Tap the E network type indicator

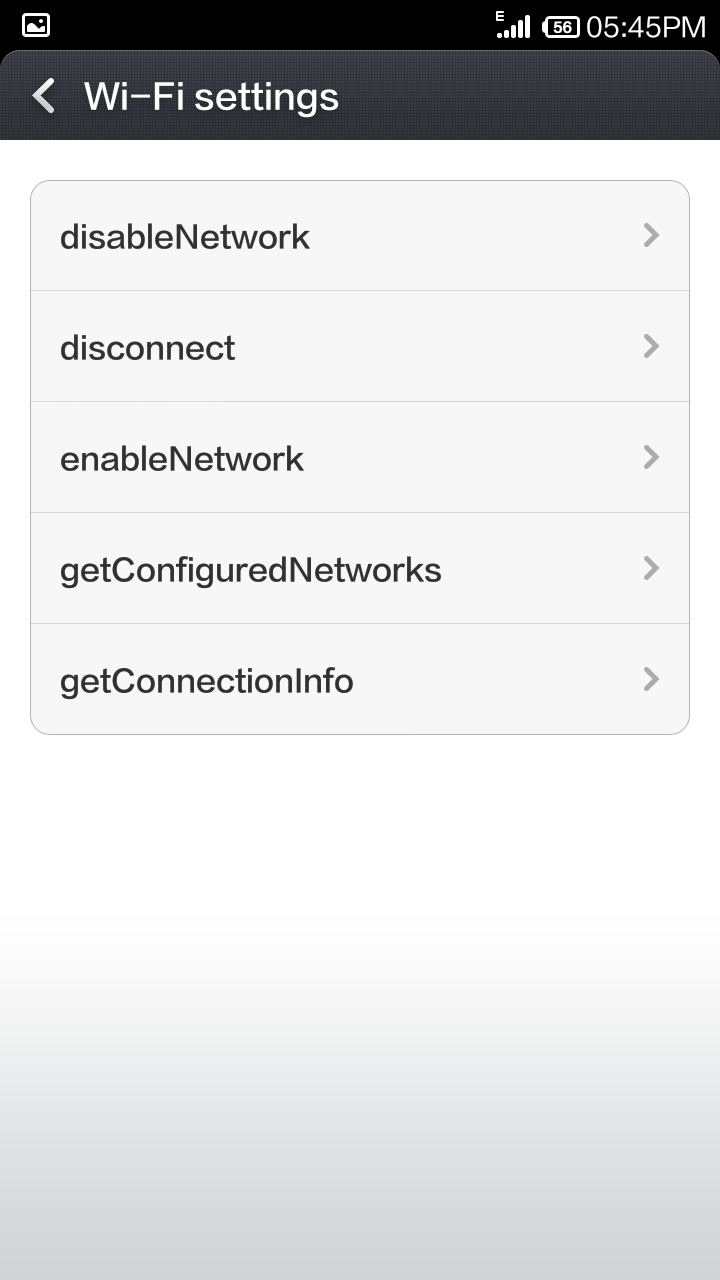coord(500,16)
